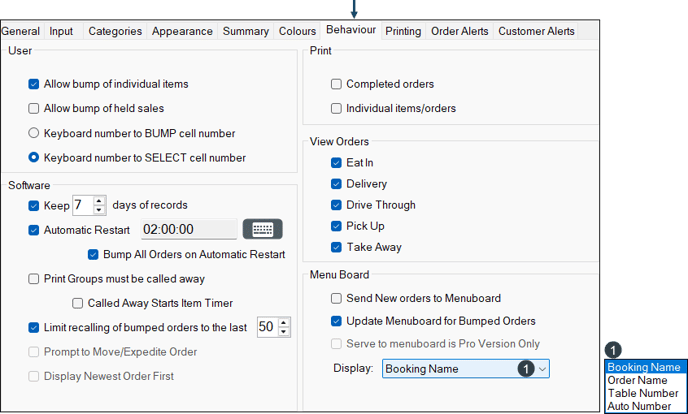Click the days of records number field
Image resolution: width=688 pixels, height=414 pixels.
pyautogui.click(x=82, y=205)
